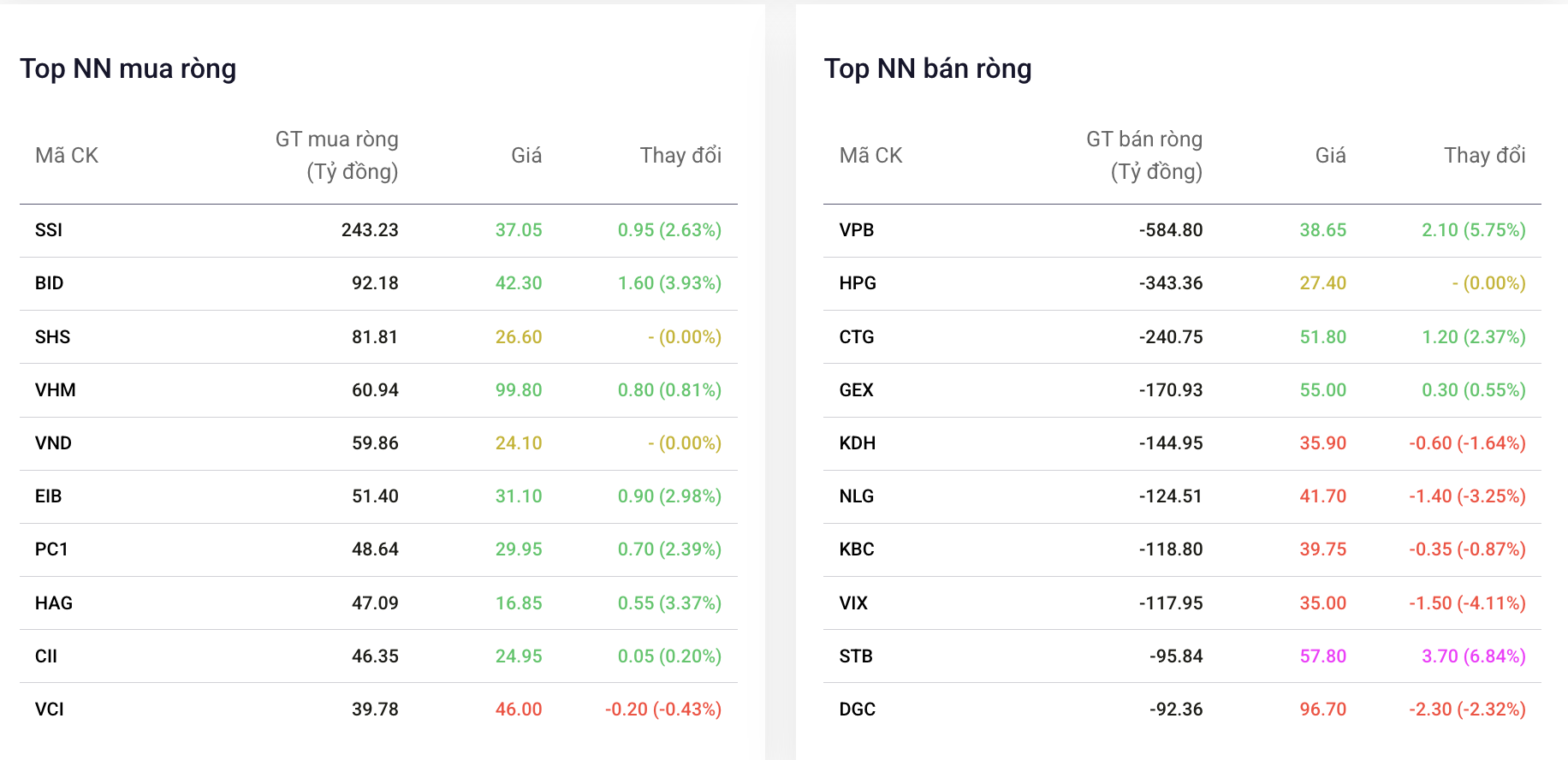This screenshot has height=760, width=1568.
Task: Click VCI price 46.00
Action: click(x=519, y=710)
